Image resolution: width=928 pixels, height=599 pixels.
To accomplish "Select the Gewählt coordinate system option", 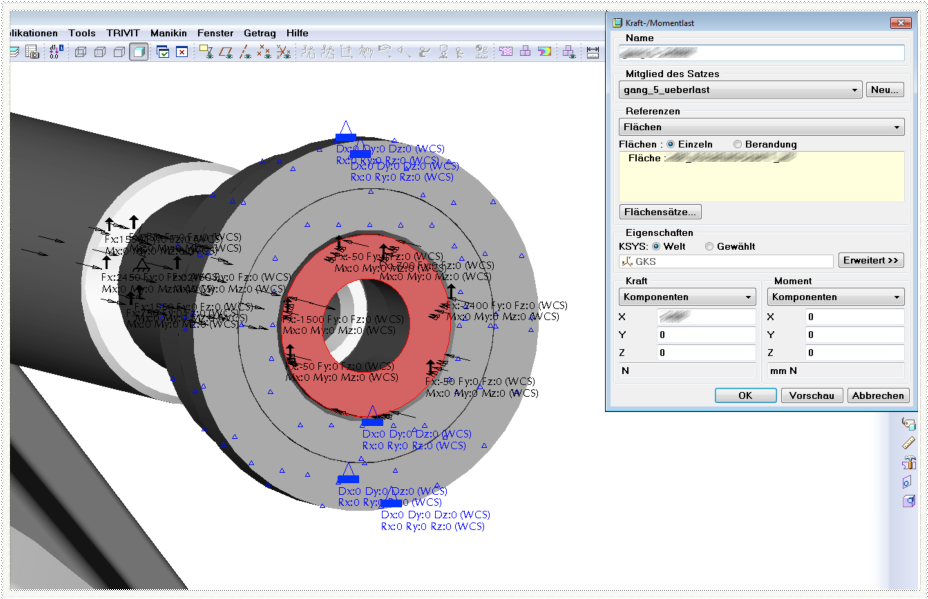I will pos(709,246).
